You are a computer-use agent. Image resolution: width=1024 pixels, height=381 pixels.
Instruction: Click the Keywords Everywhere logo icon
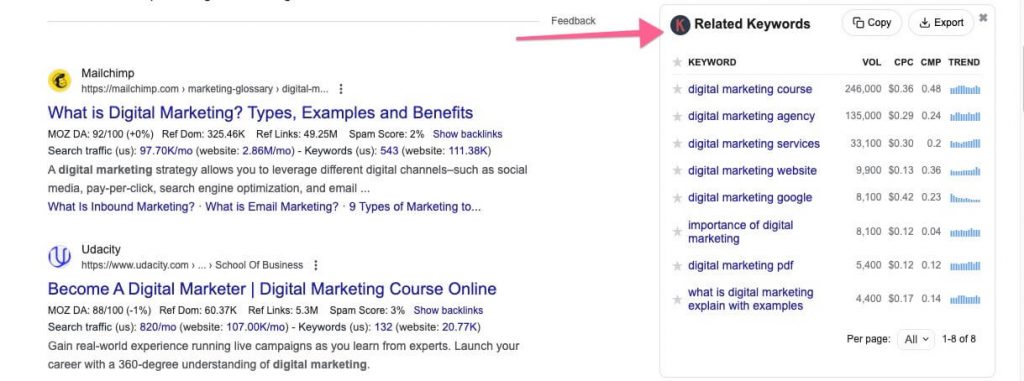(680, 25)
